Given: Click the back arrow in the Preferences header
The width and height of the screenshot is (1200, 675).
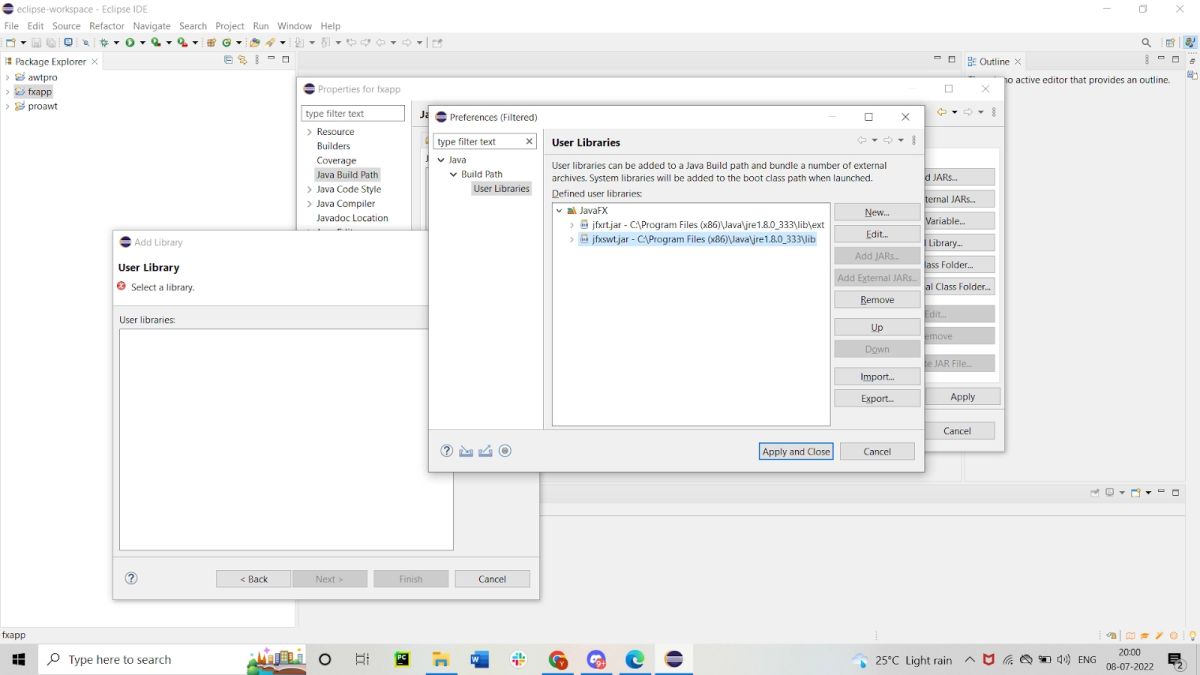Looking at the screenshot, I should point(862,141).
